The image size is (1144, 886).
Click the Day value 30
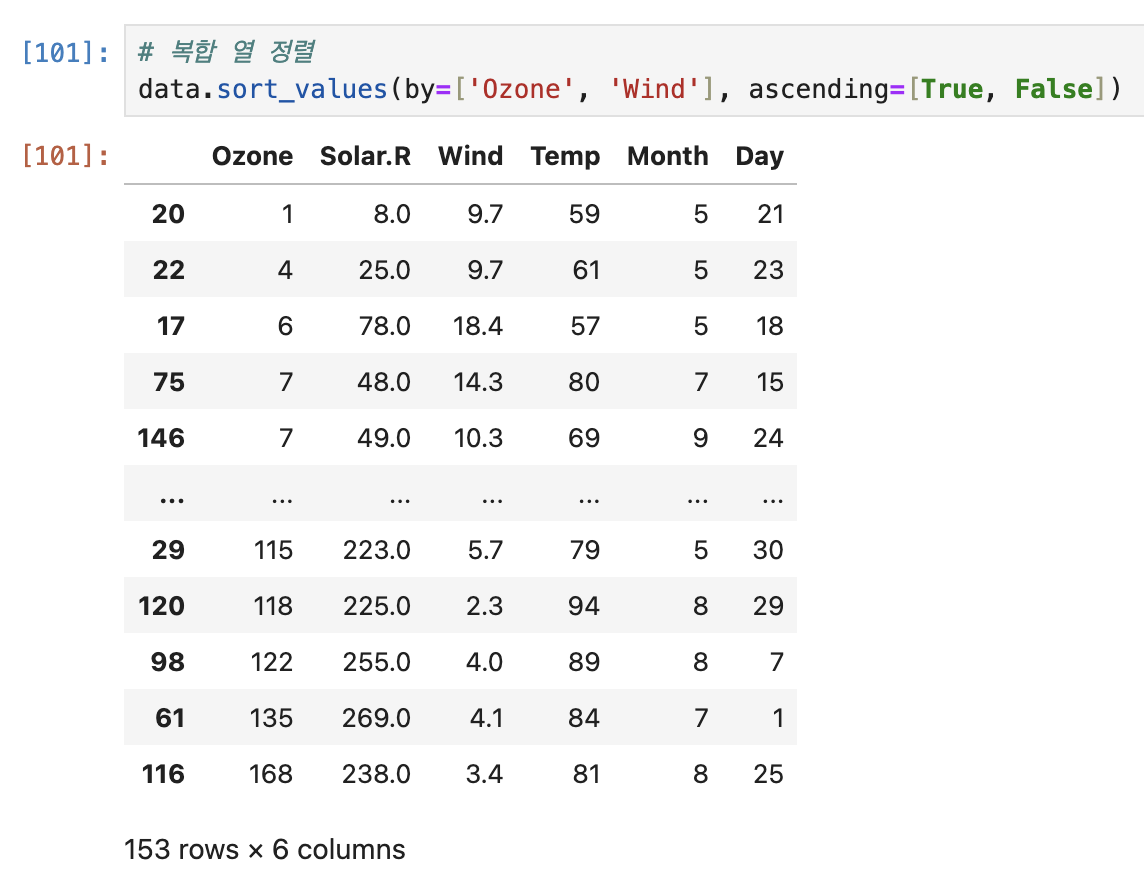768,550
